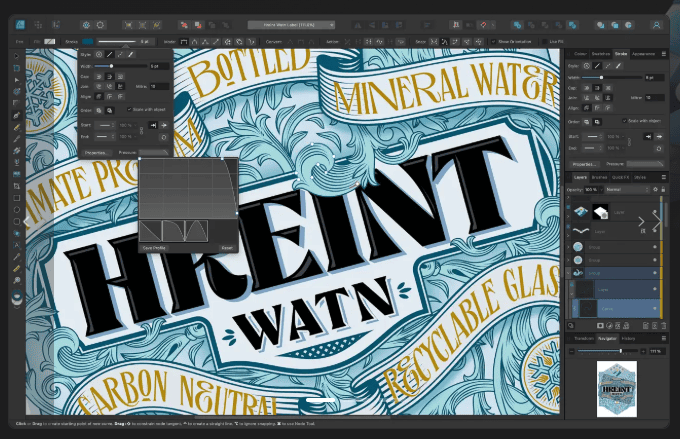Open the document title dropdown
This screenshot has width=680, height=439.
pos(291,25)
